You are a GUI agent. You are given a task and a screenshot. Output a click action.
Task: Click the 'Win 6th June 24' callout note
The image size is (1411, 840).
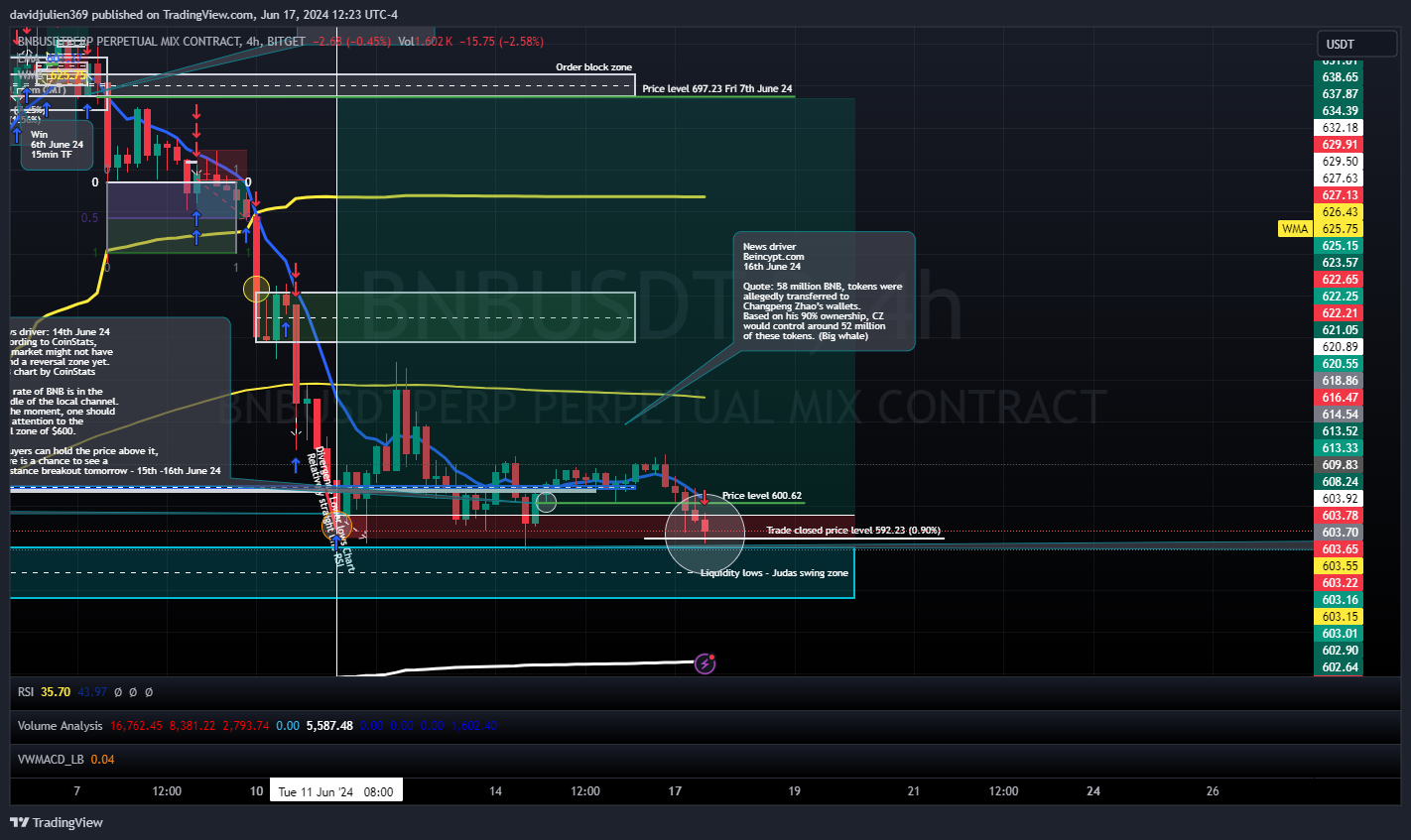(57, 145)
